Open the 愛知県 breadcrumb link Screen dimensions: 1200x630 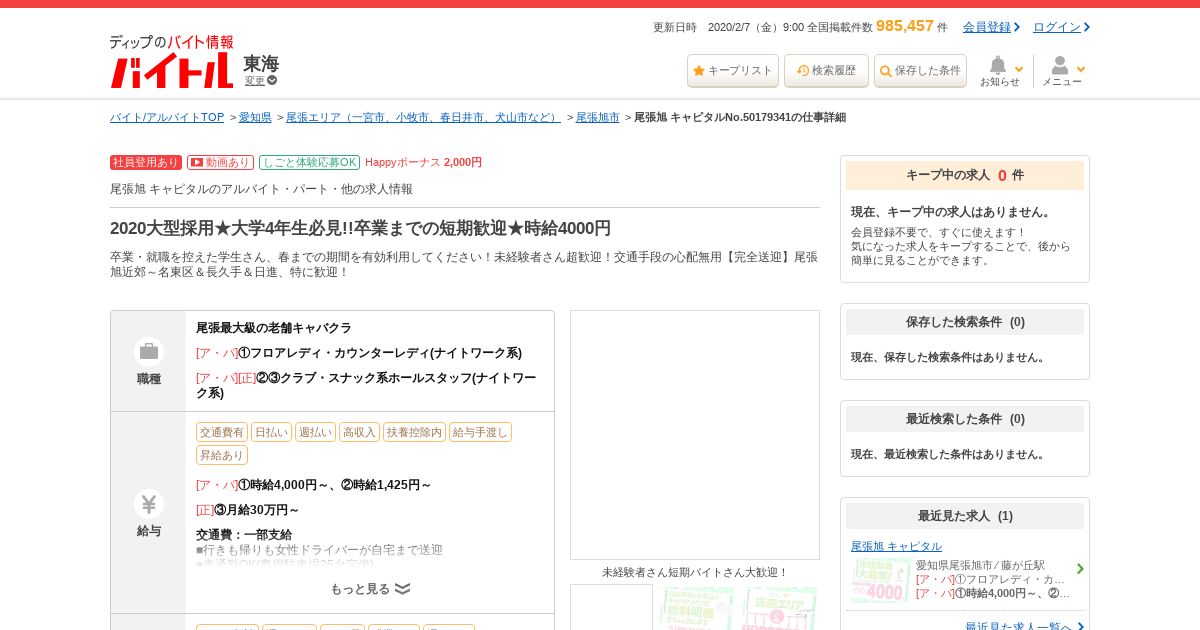click(255, 117)
